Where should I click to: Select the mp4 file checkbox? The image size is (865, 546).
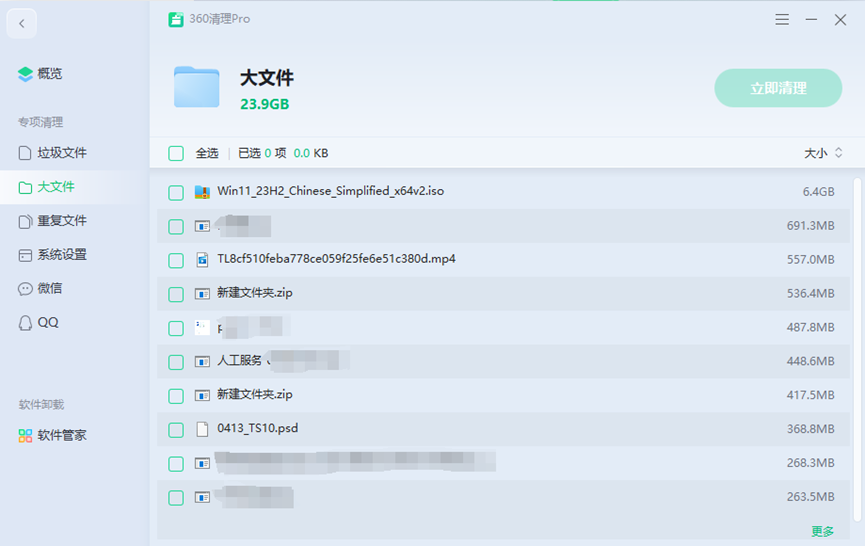tap(176, 260)
